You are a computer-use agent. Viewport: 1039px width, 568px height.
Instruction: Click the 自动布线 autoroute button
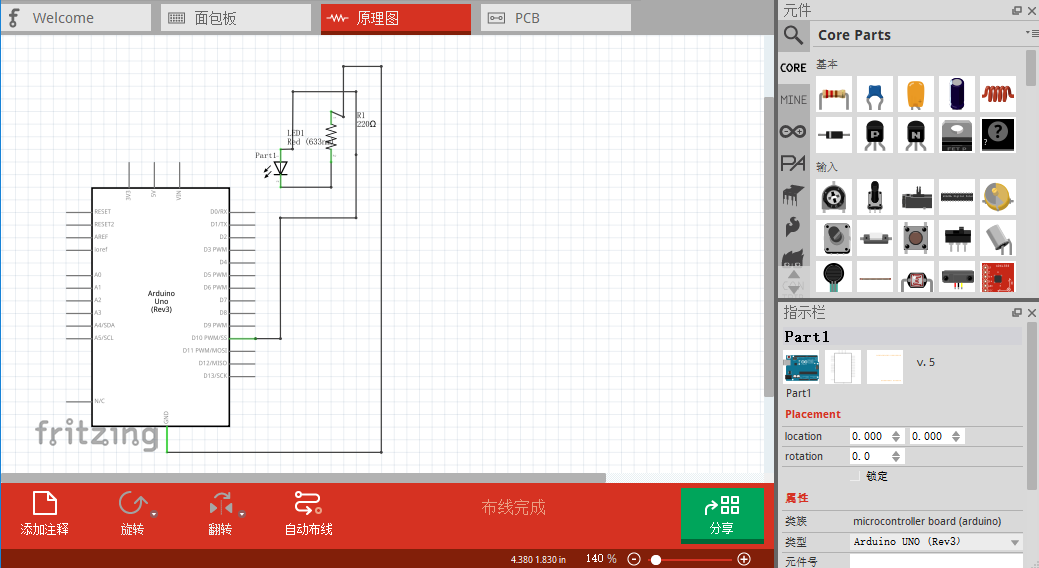coord(308,514)
